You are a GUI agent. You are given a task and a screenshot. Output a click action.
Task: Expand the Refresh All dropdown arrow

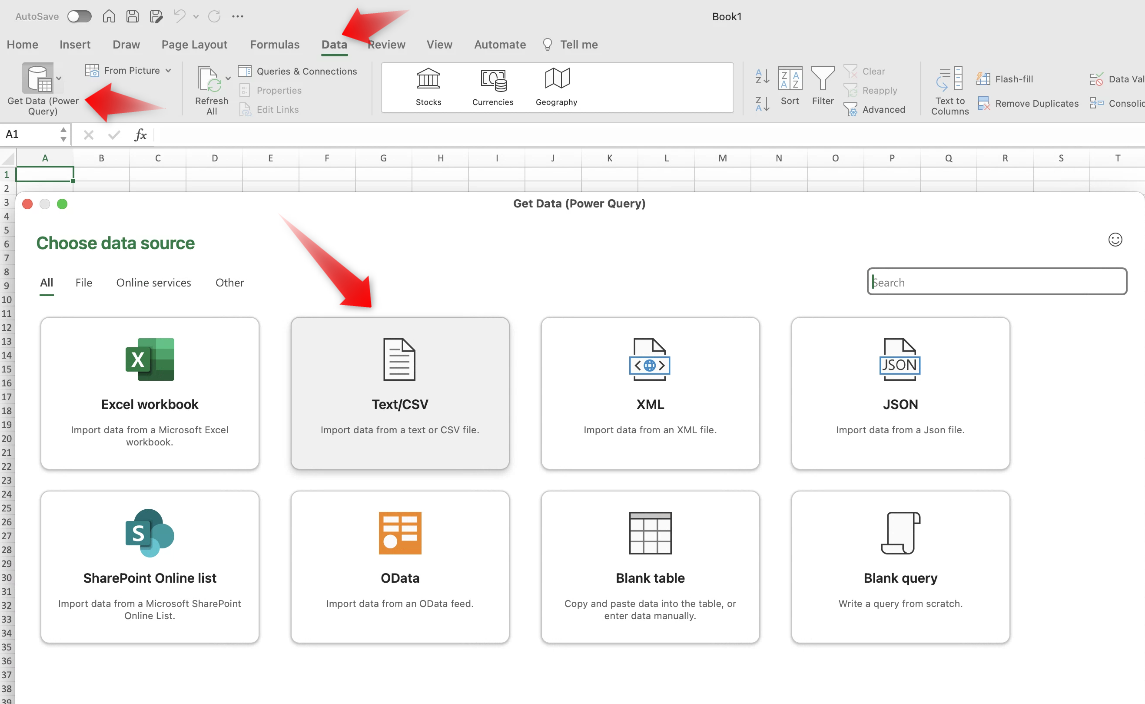(x=228, y=77)
